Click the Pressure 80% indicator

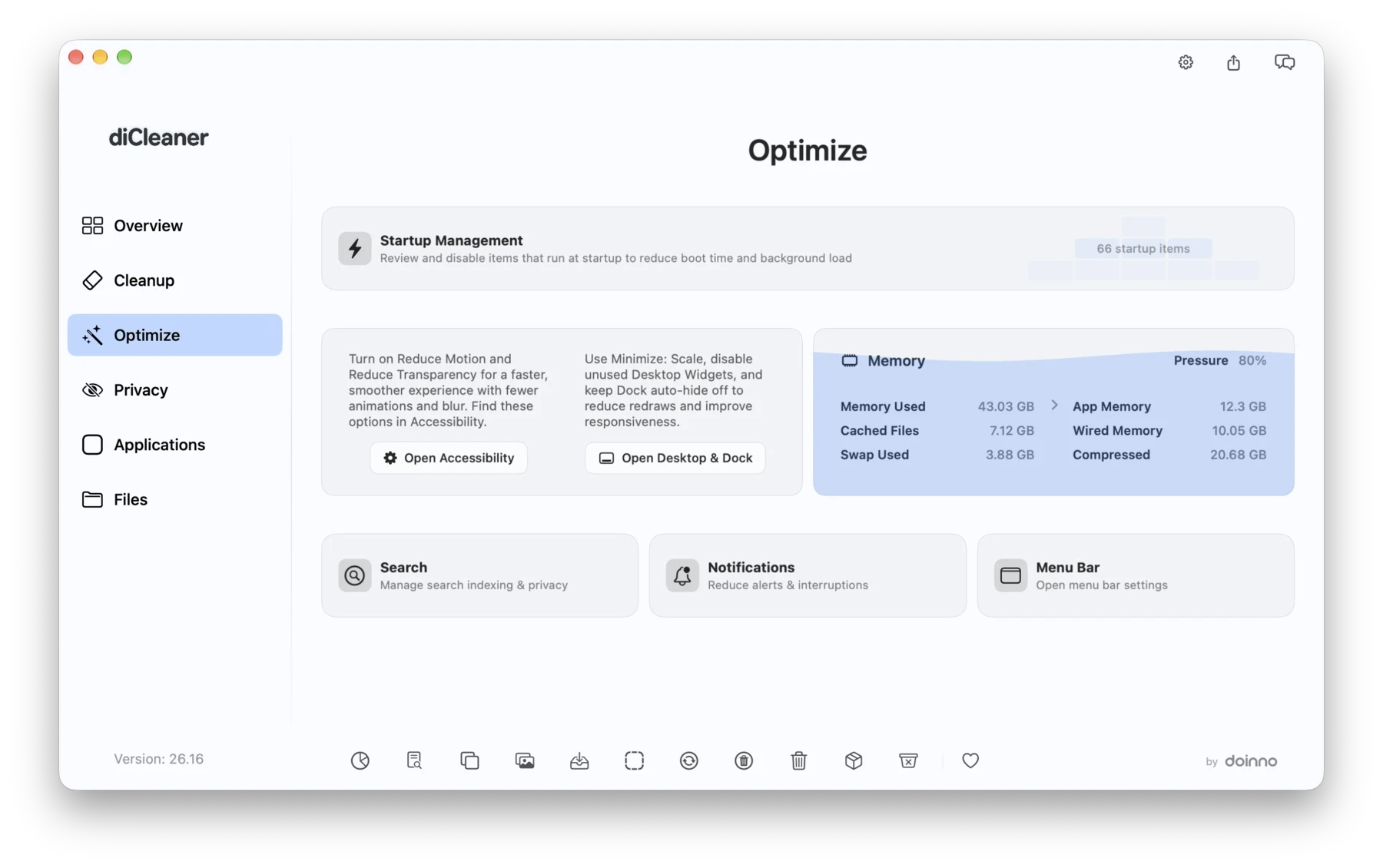click(x=1220, y=360)
